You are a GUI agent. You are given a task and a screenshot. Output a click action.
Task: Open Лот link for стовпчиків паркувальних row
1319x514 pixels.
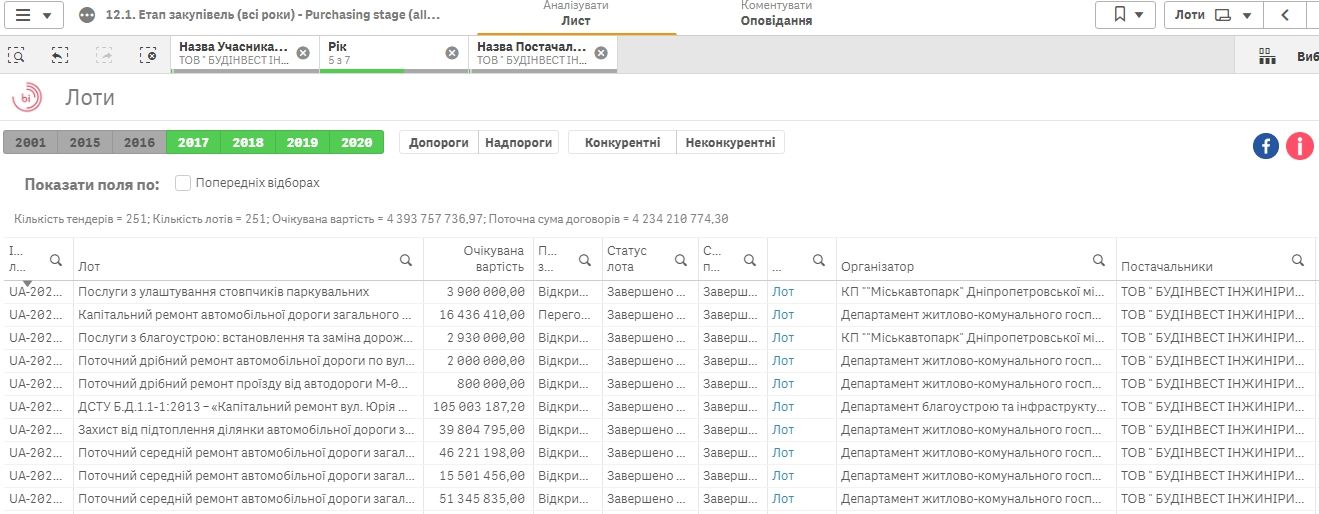point(783,292)
